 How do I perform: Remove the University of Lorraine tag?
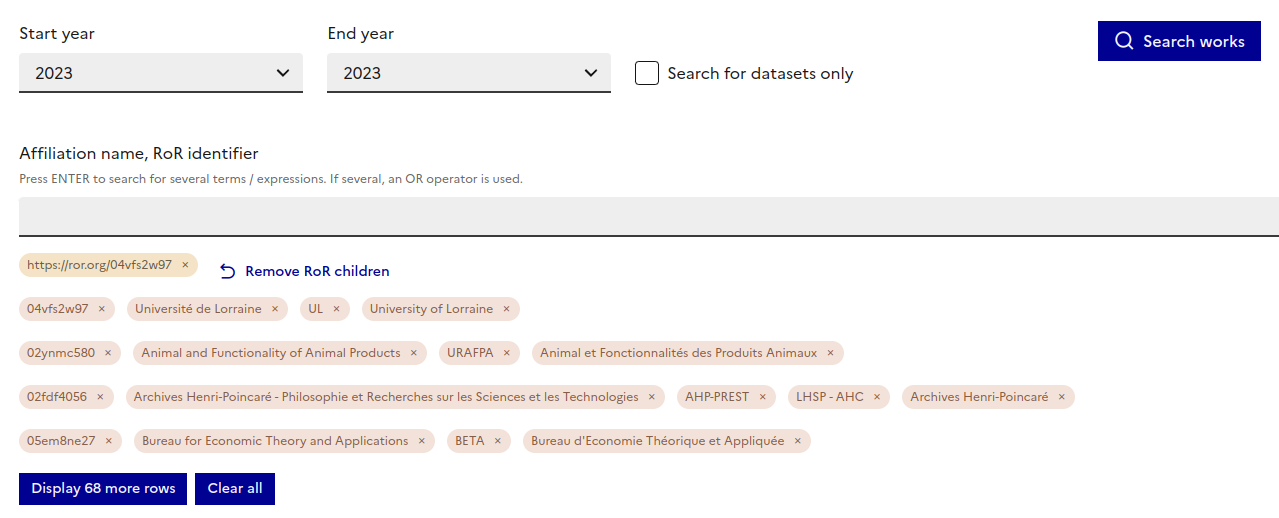(x=506, y=309)
